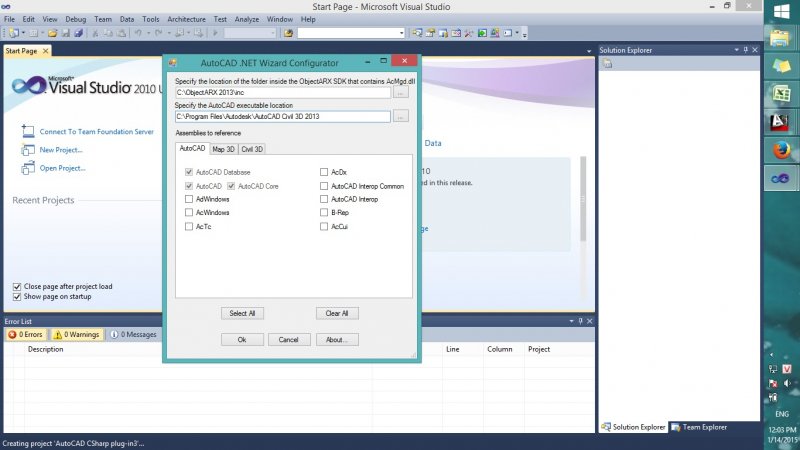The image size is (800, 450).
Task: Open the Add New Item dropdown arrow
Action: click(42, 33)
